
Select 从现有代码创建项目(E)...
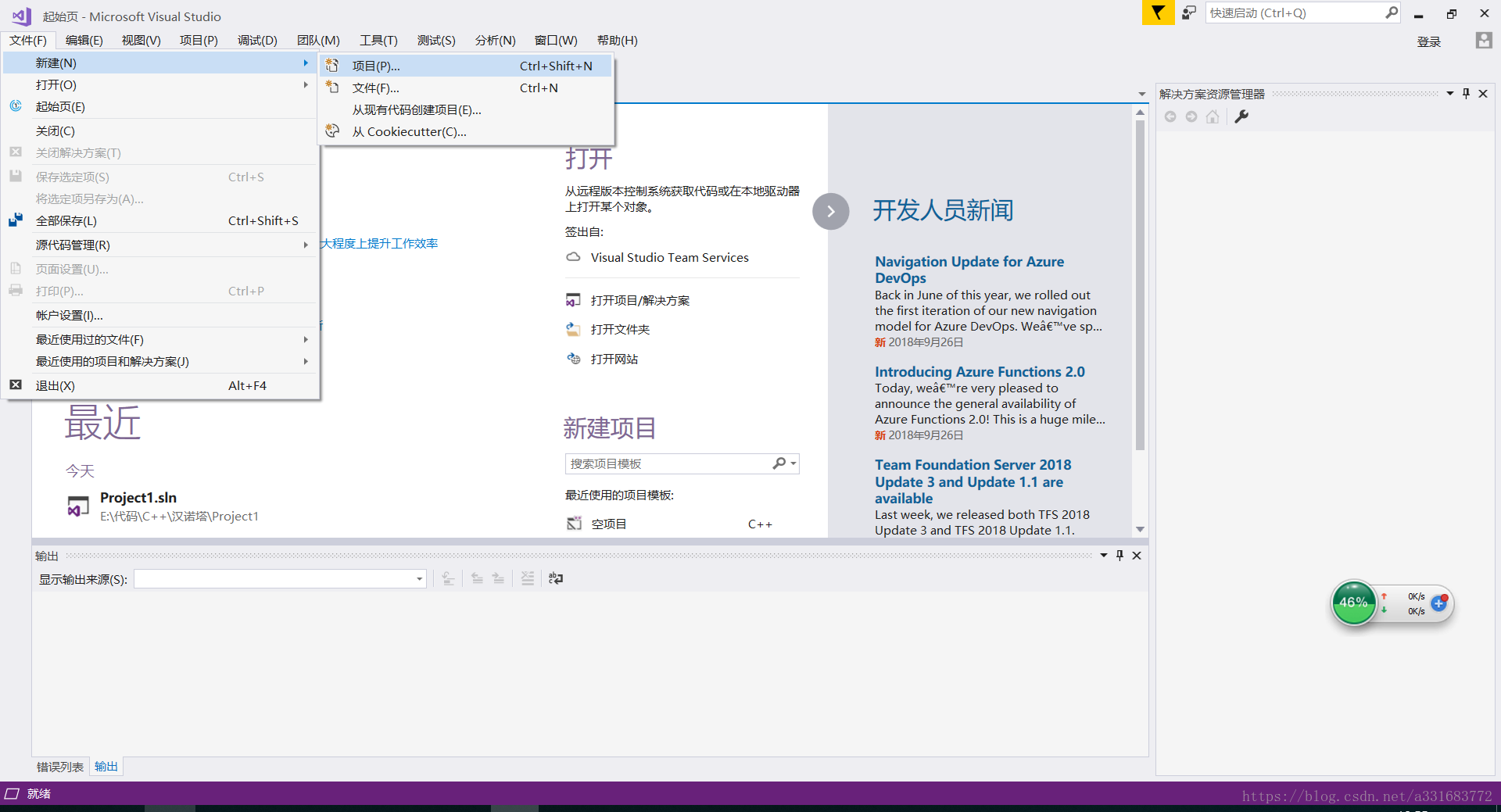467,109
